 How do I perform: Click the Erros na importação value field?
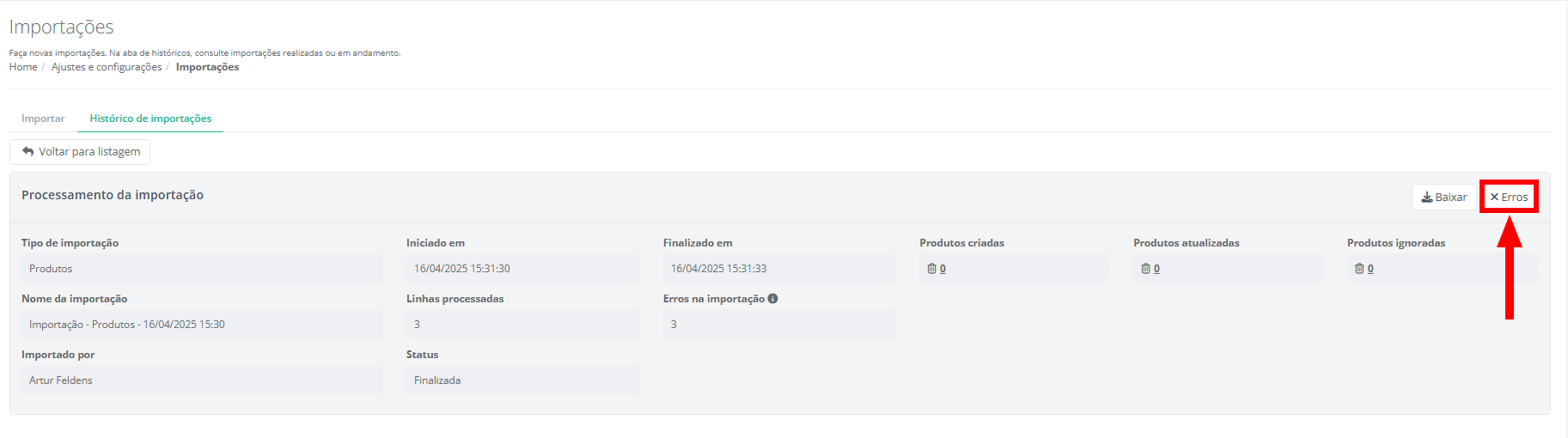(x=778, y=325)
